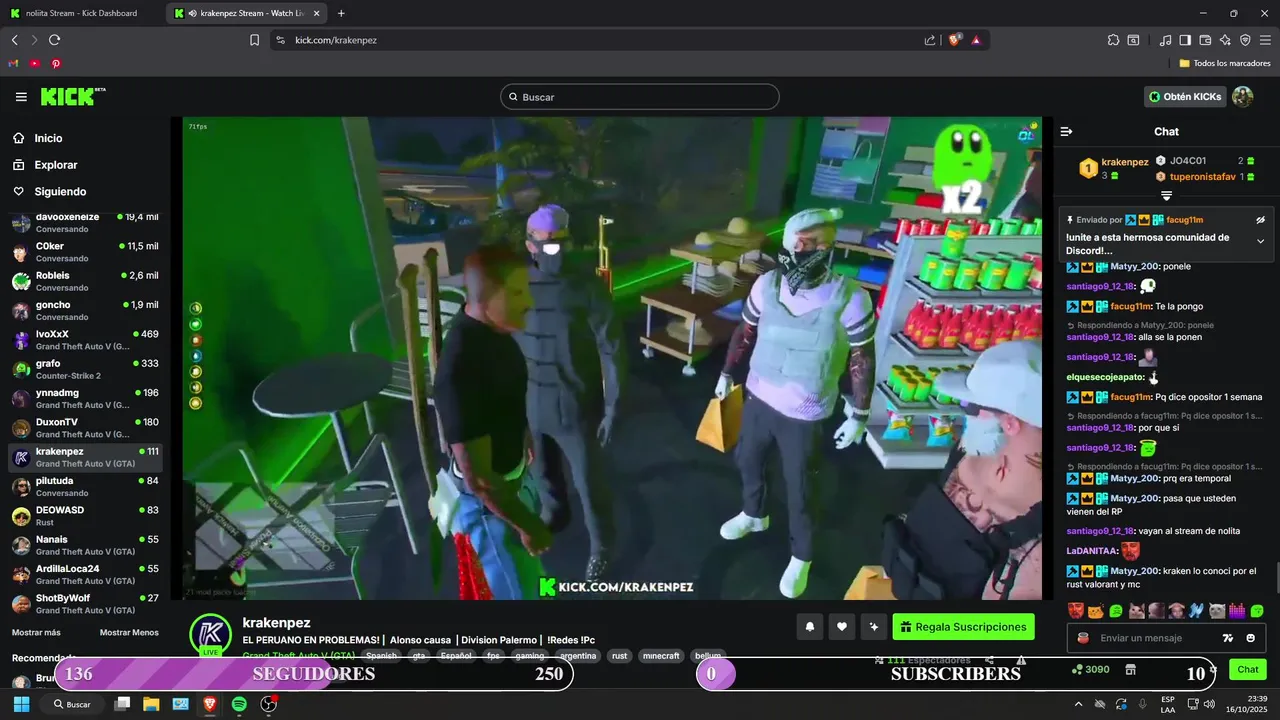Expand the pinned Discord message chevron
The width and height of the screenshot is (1280, 720).
click(x=1260, y=241)
